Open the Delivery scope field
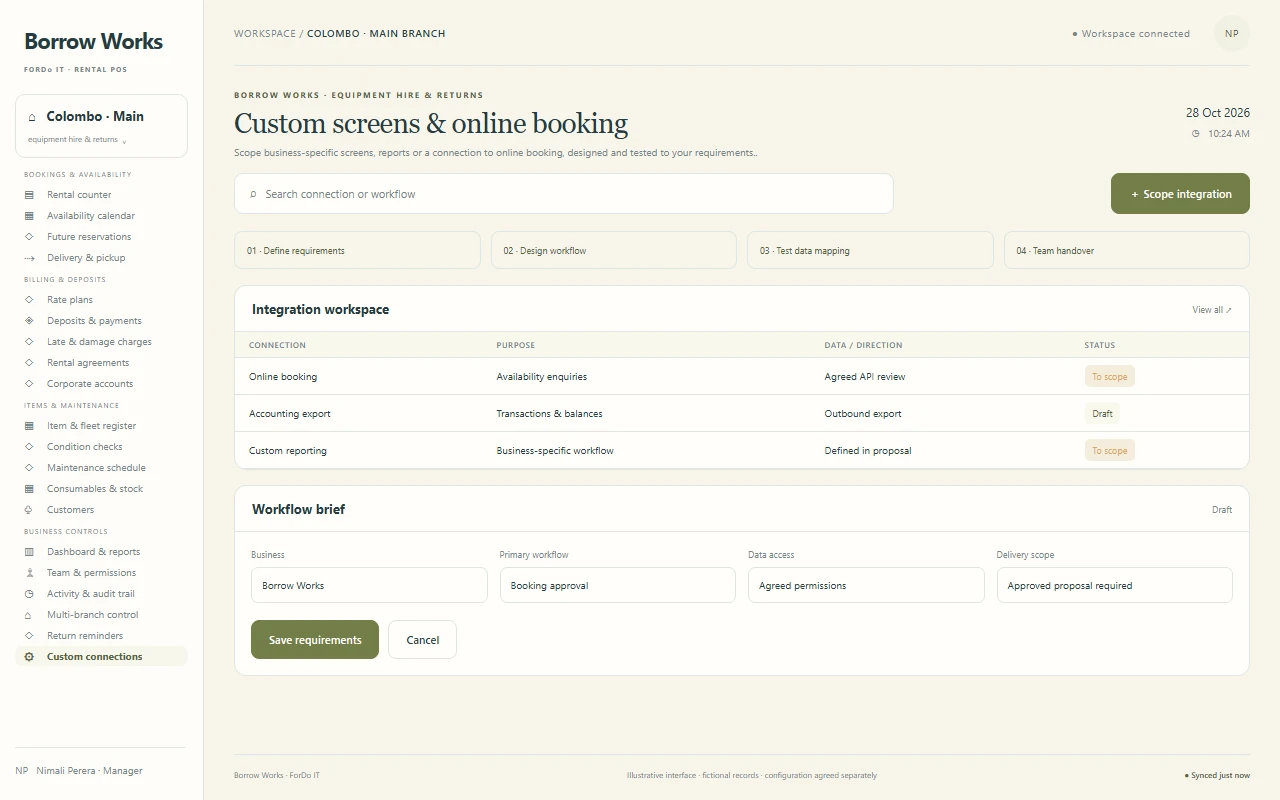 1115,586
